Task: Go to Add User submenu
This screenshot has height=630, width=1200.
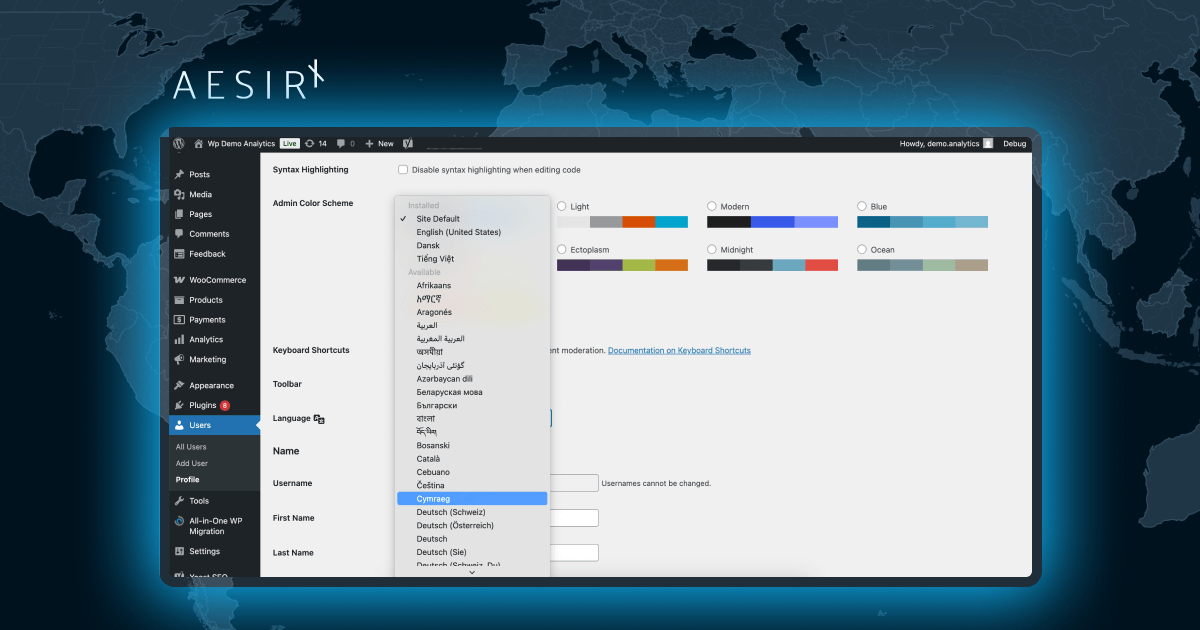Action: pos(192,463)
